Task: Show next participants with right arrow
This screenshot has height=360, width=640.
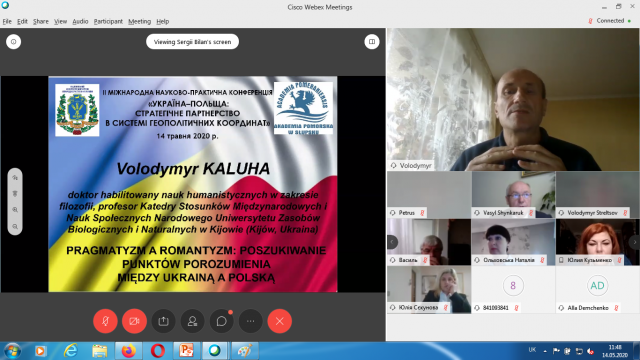Action: pos(635,242)
